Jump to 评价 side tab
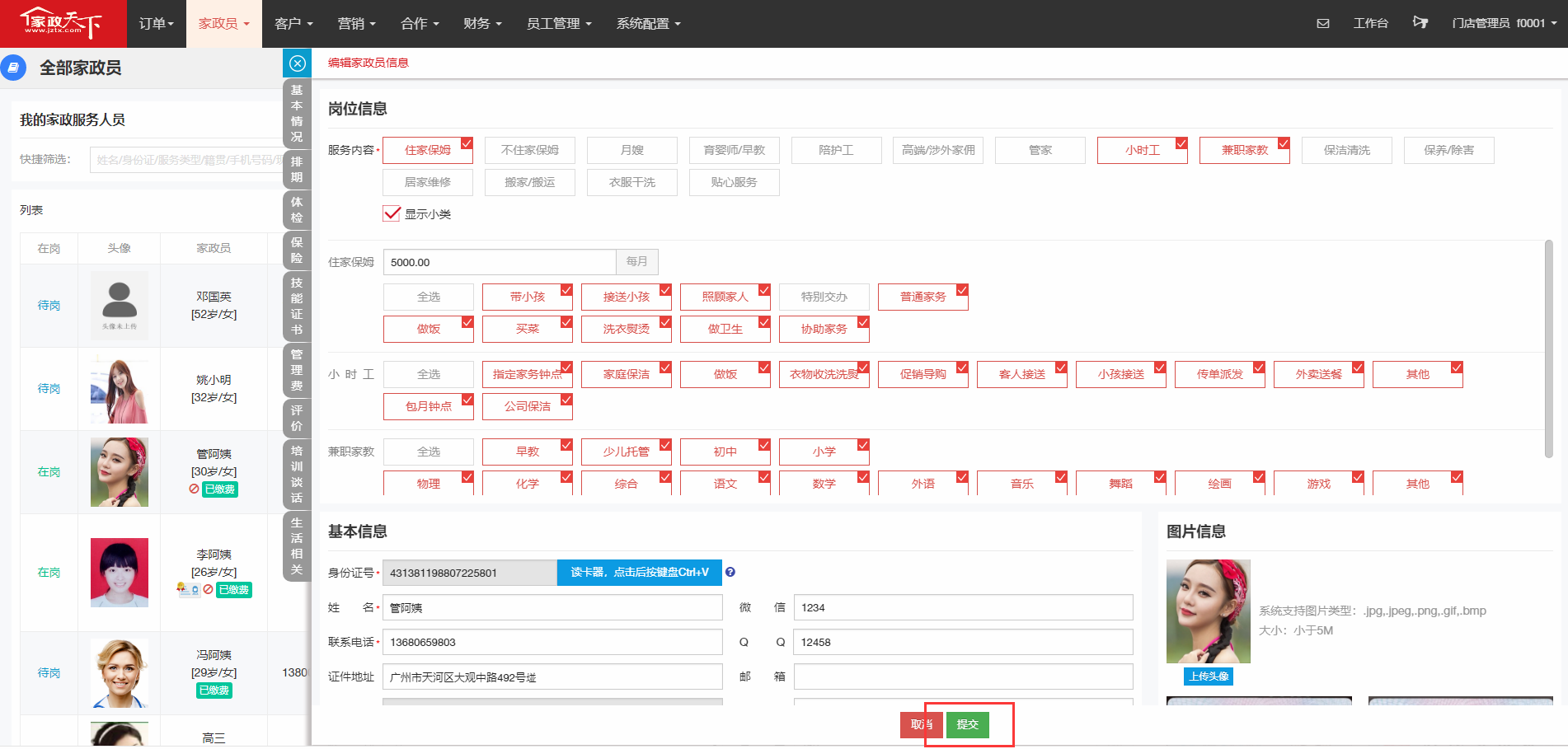 coord(297,418)
